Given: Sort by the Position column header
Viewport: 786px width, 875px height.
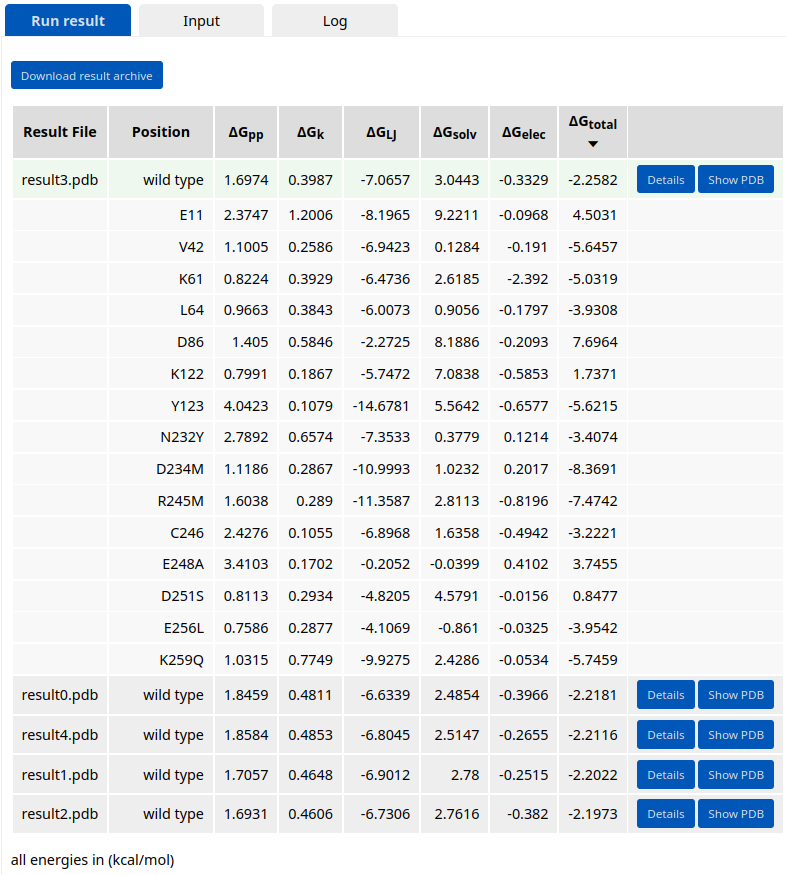Looking at the screenshot, I should pos(160,132).
